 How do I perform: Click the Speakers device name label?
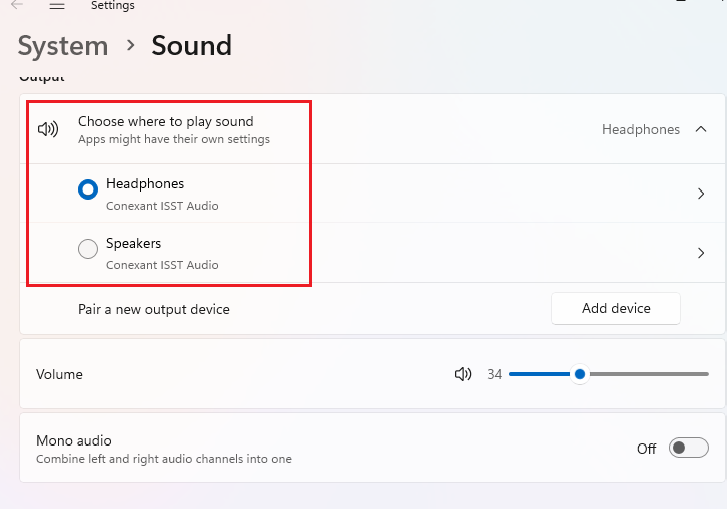pyautogui.click(x=133, y=244)
